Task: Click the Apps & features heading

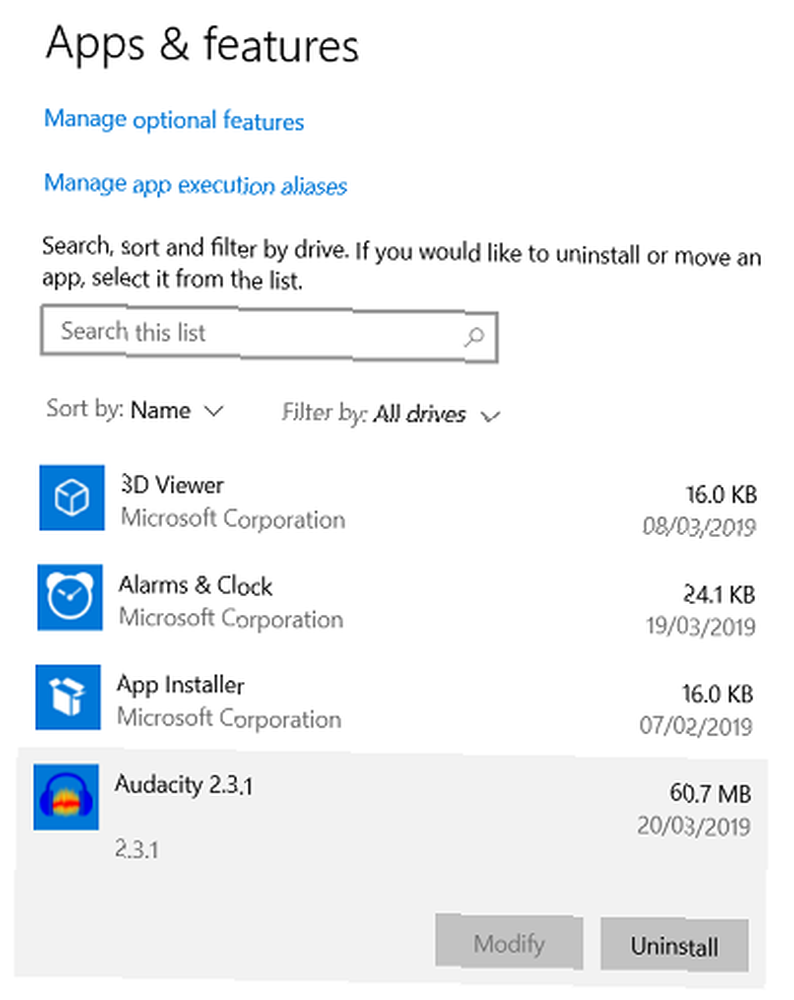Action: coord(203,45)
